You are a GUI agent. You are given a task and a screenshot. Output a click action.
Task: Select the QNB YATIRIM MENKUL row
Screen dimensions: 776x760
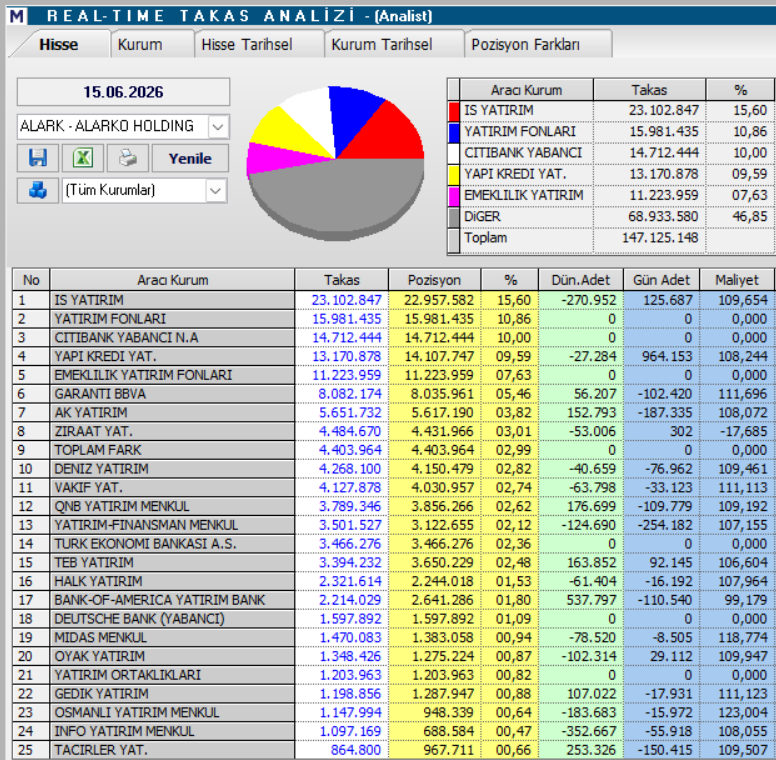coord(394,507)
